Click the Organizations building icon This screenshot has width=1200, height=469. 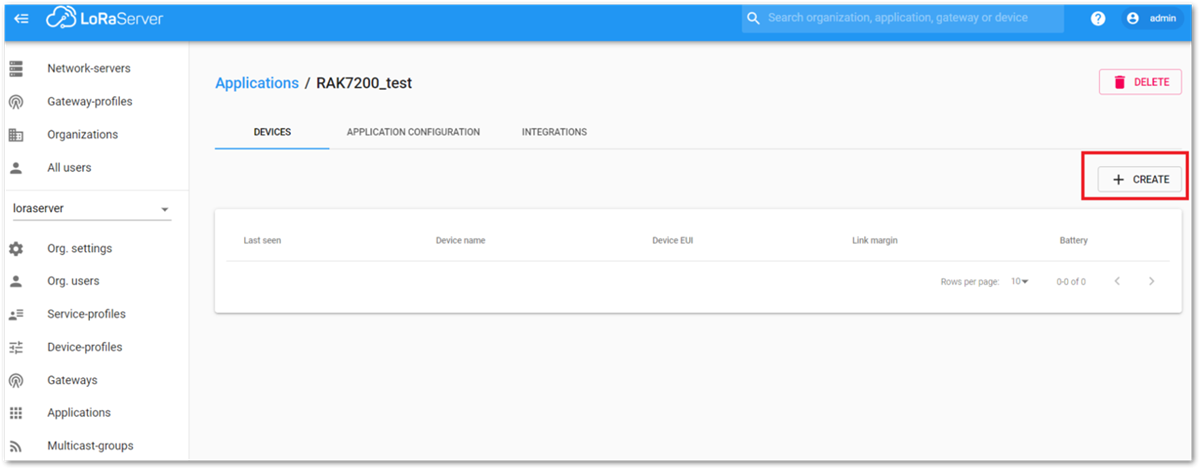coord(16,135)
